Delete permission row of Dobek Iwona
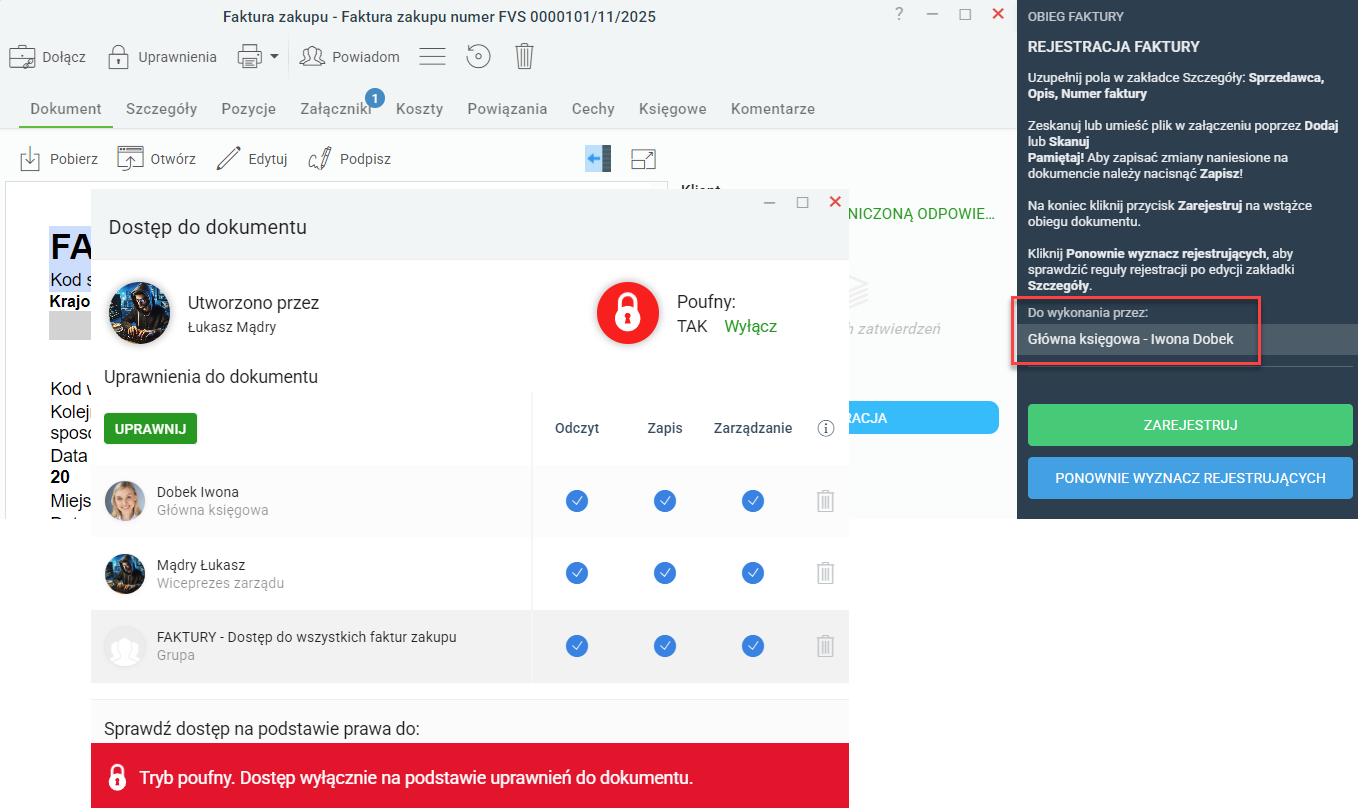 (x=825, y=501)
